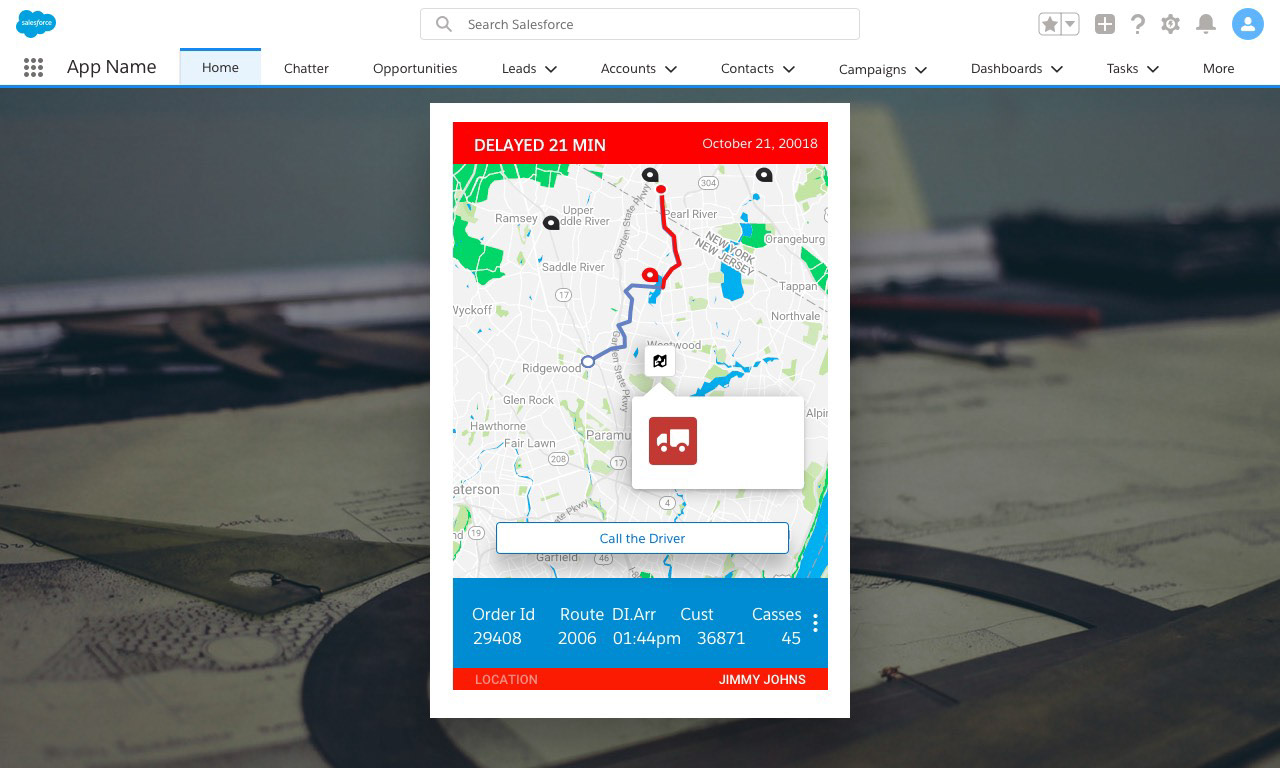The width and height of the screenshot is (1280, 768).
Task: Expand the Dashboards dropdown chevron
Action: click(1057, 69)
